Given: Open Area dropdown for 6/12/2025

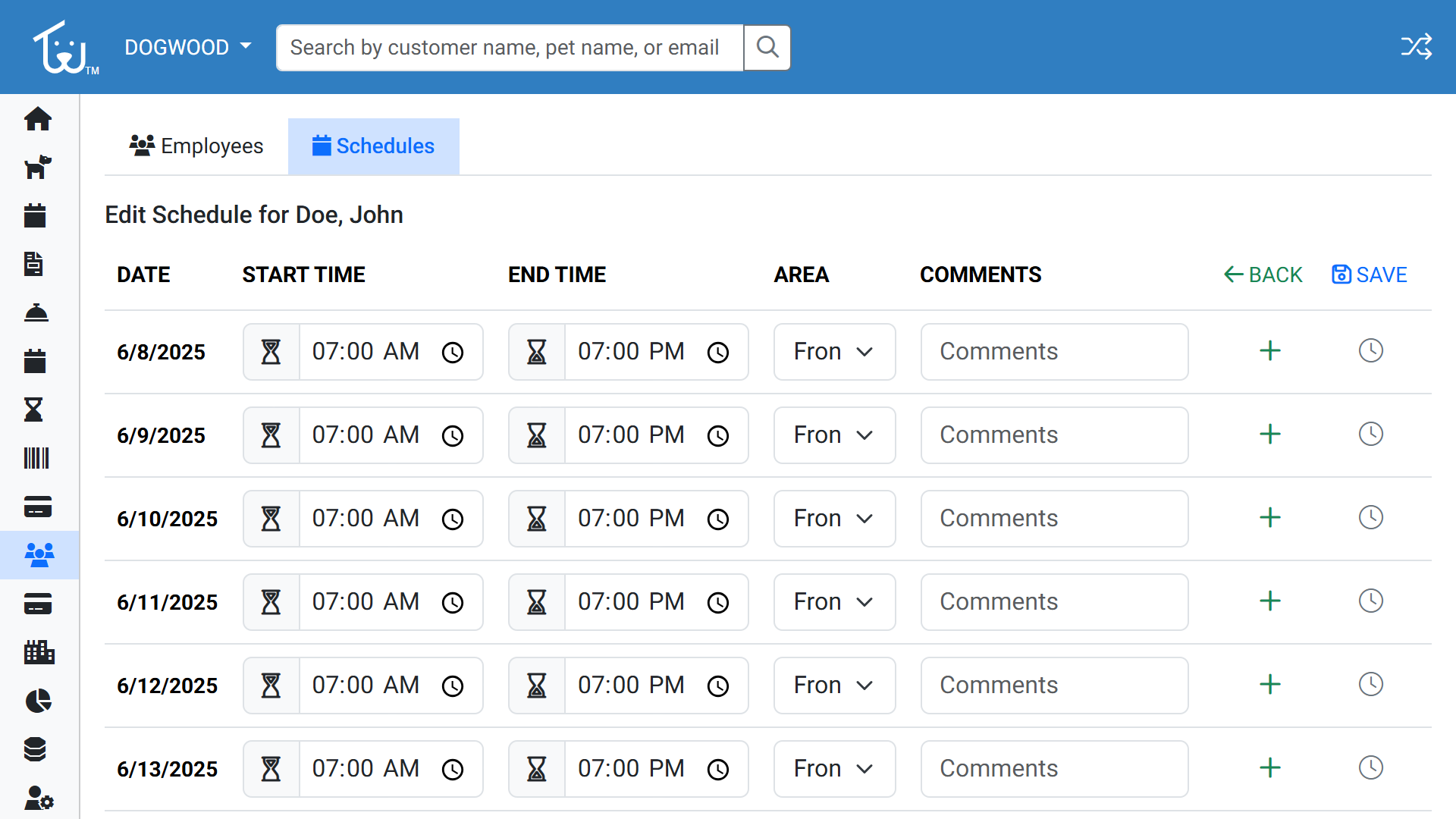Looking at the screenshot, I should [x=834, y=686].
